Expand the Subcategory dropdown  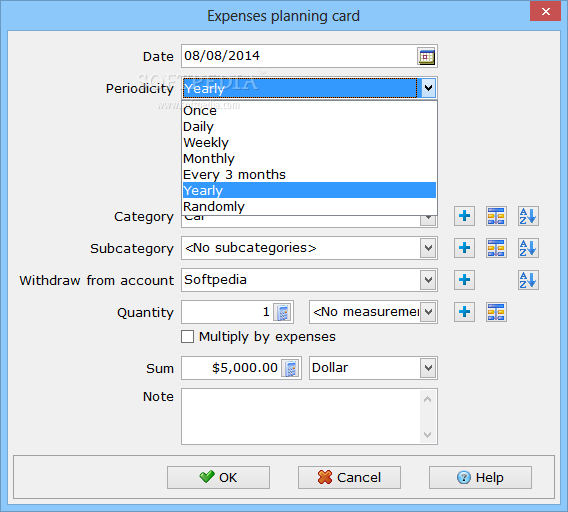428,248
